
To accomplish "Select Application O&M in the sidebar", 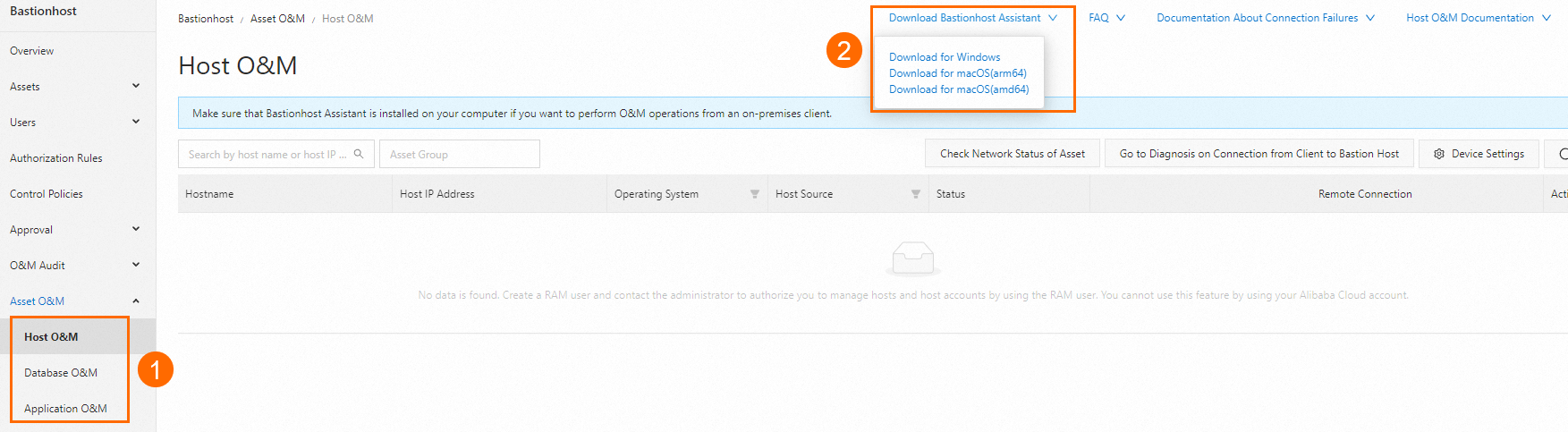I will click(x=65, y=409).
